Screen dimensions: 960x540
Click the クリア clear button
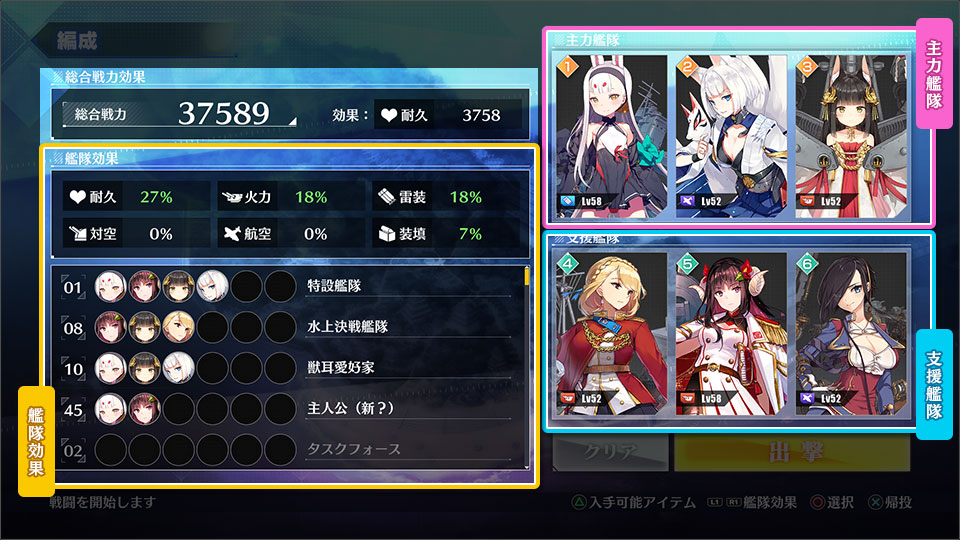610,453
